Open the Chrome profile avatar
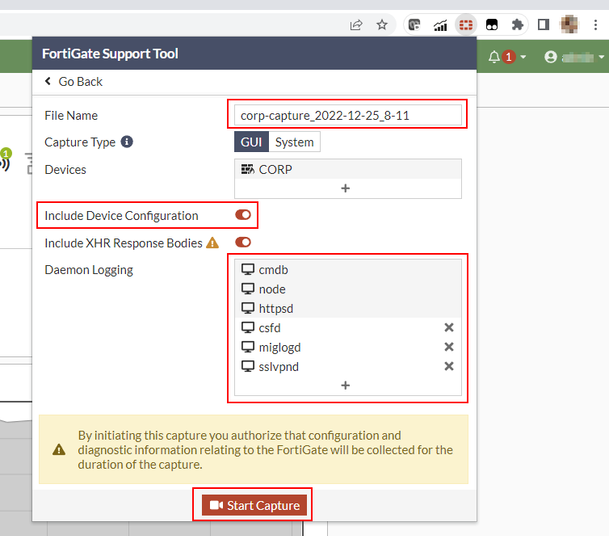Screen dimensions: 609x536 pyautogui.click(x=569, y=25)
